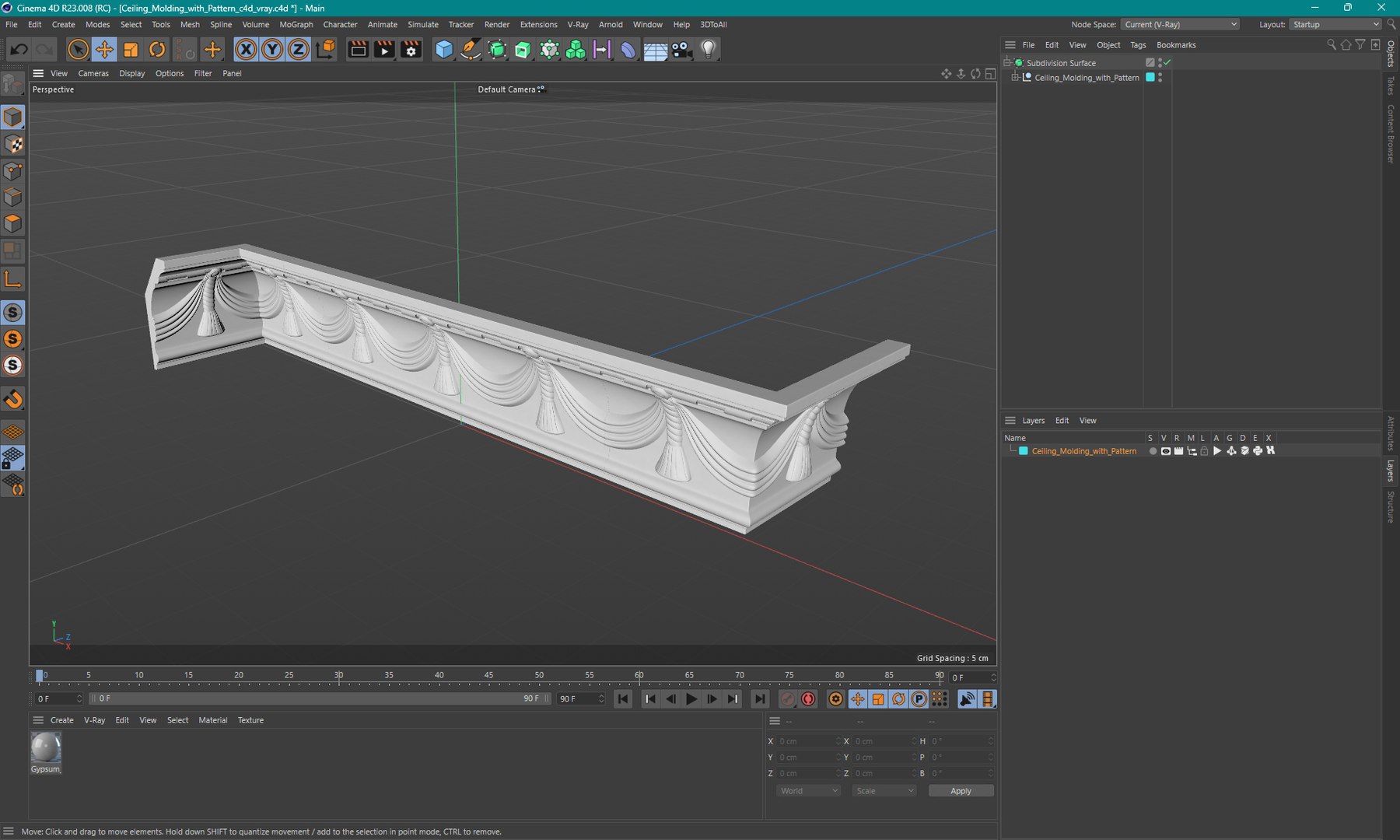Click layer color swatch in Layers panel

tap(1024, 451)
